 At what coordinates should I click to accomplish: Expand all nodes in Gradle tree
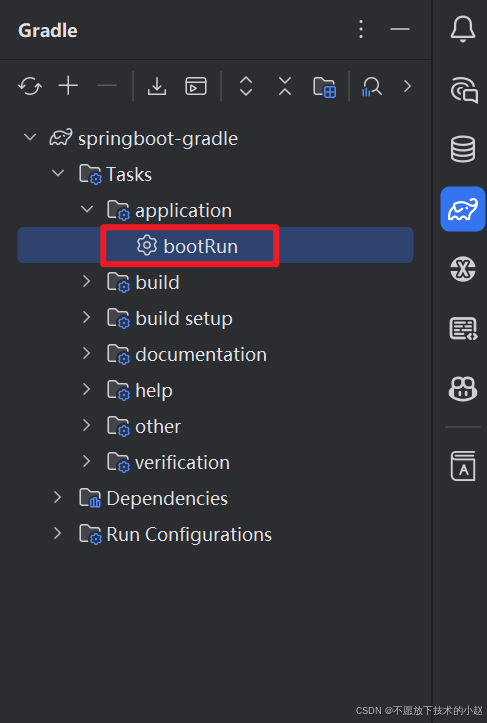[x=246, y=86]
